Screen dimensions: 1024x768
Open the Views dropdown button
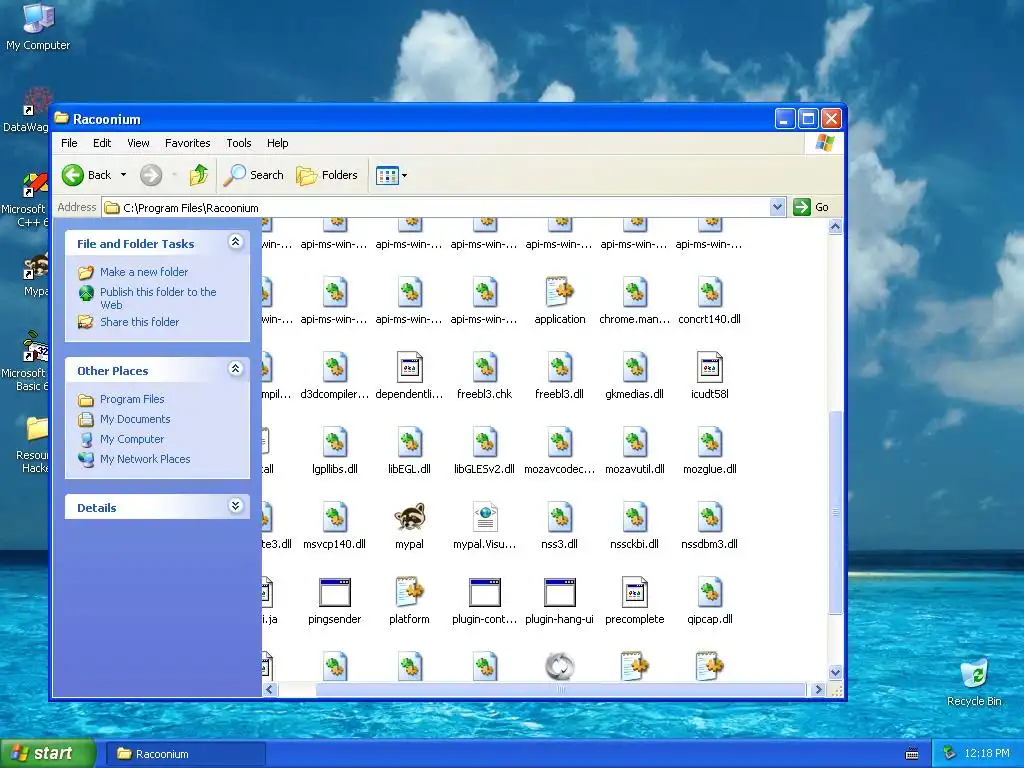click(391, 175)
